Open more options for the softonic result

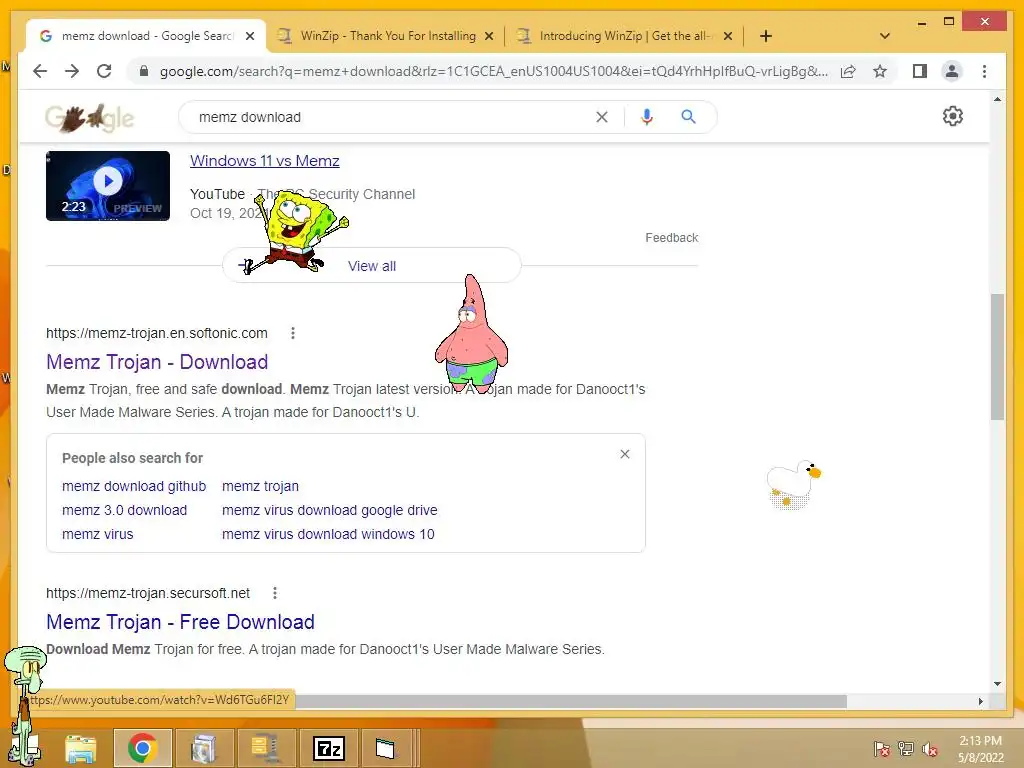point(293,333)
